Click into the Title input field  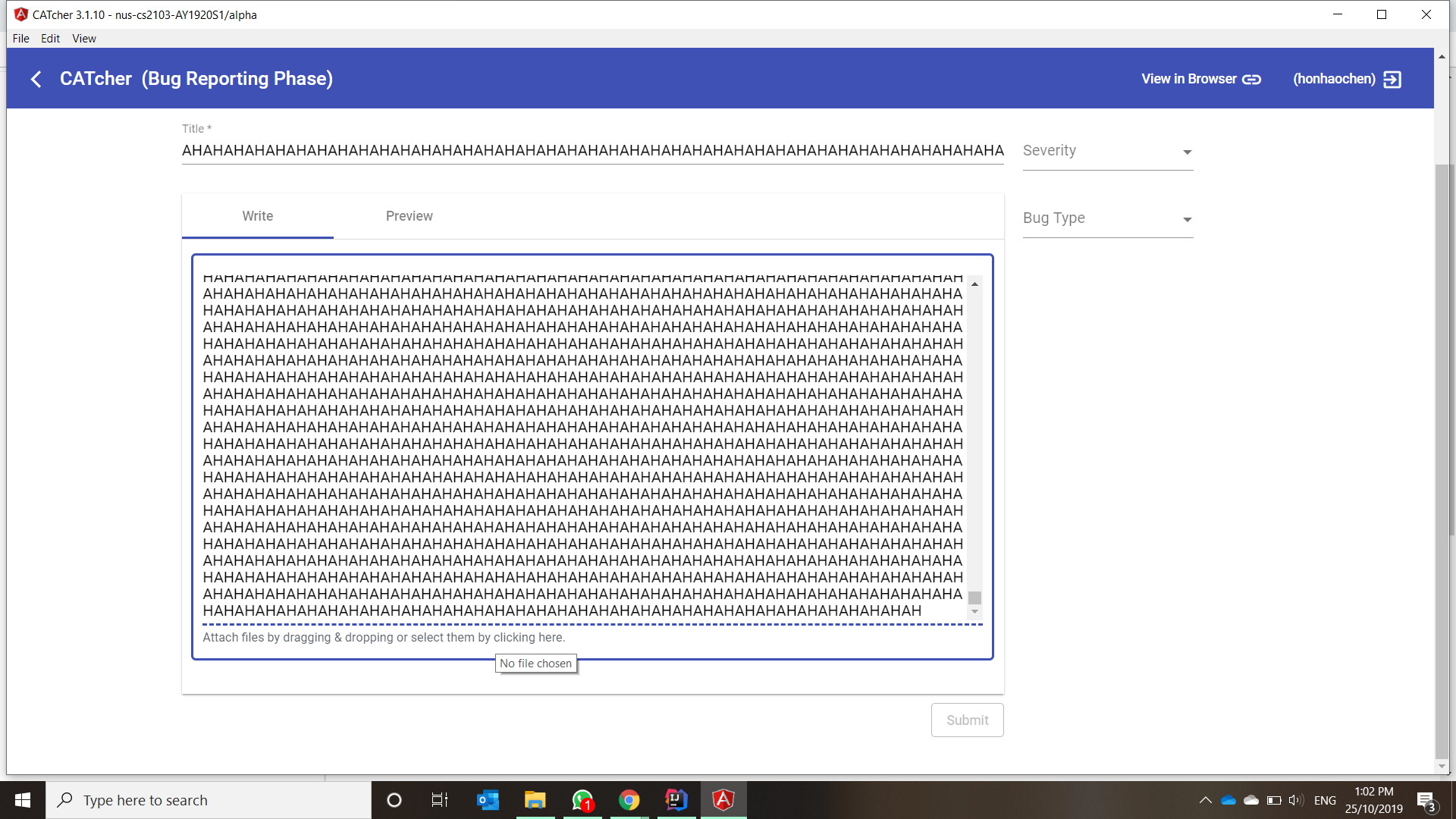[x=591, y=151]
